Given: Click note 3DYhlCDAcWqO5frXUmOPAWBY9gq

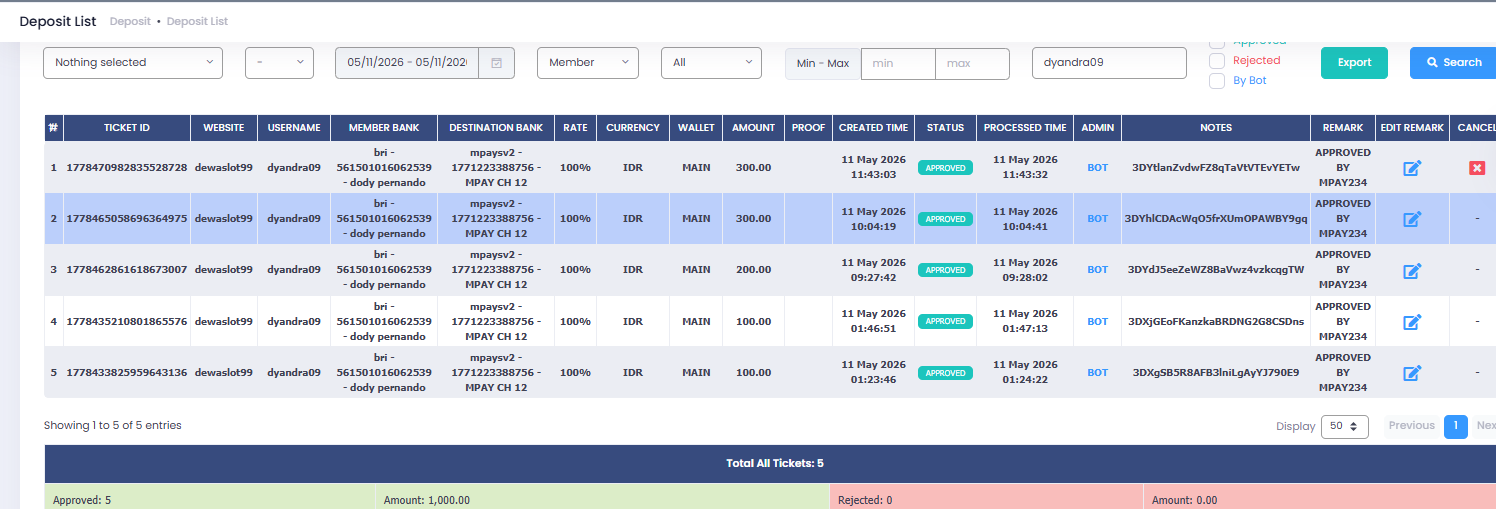Looking at the screenshot, I should pyautogui.click(x=1216, y=219).
